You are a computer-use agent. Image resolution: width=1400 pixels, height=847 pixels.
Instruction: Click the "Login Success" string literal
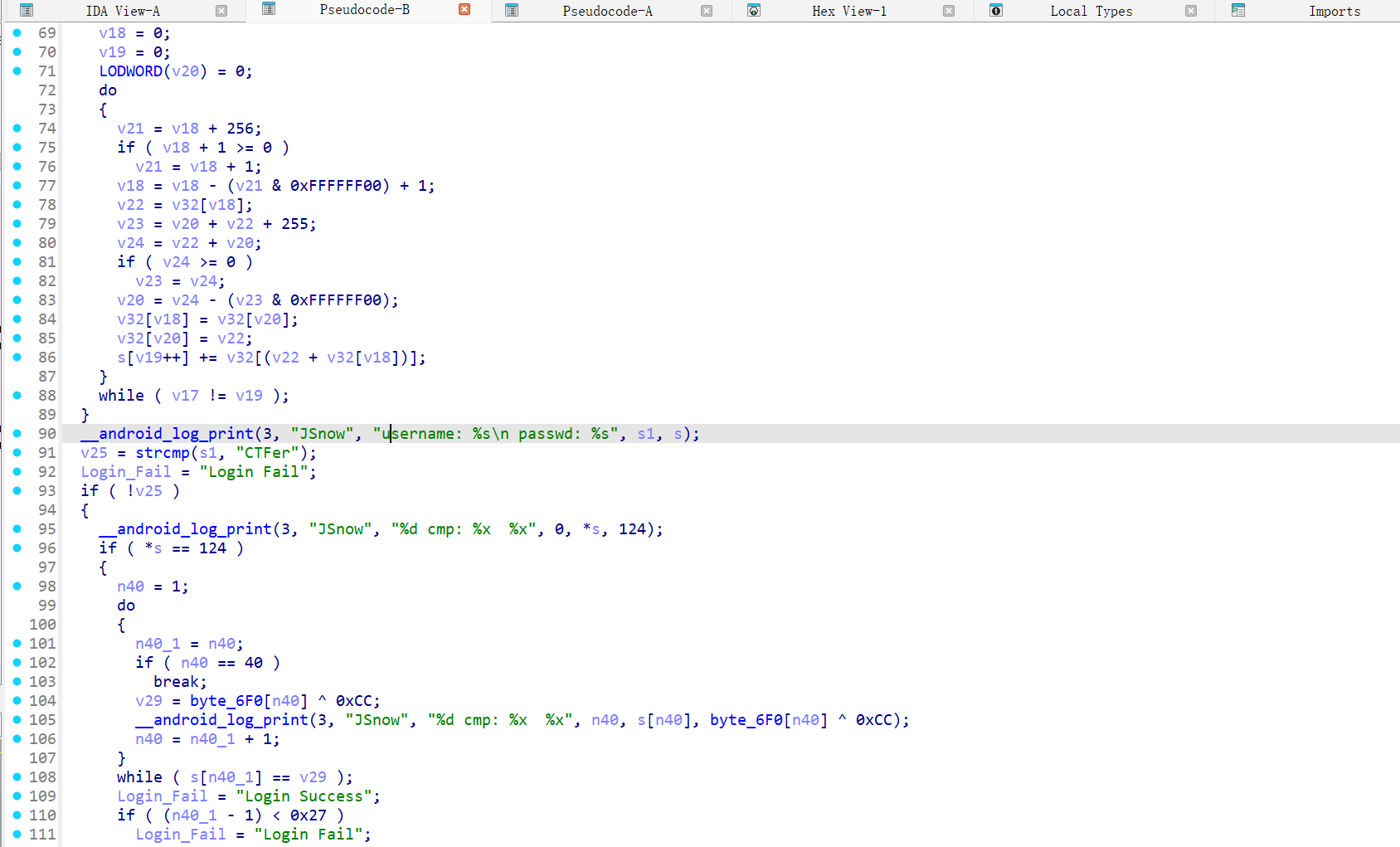pyautogui.click(x=304, y=796)
